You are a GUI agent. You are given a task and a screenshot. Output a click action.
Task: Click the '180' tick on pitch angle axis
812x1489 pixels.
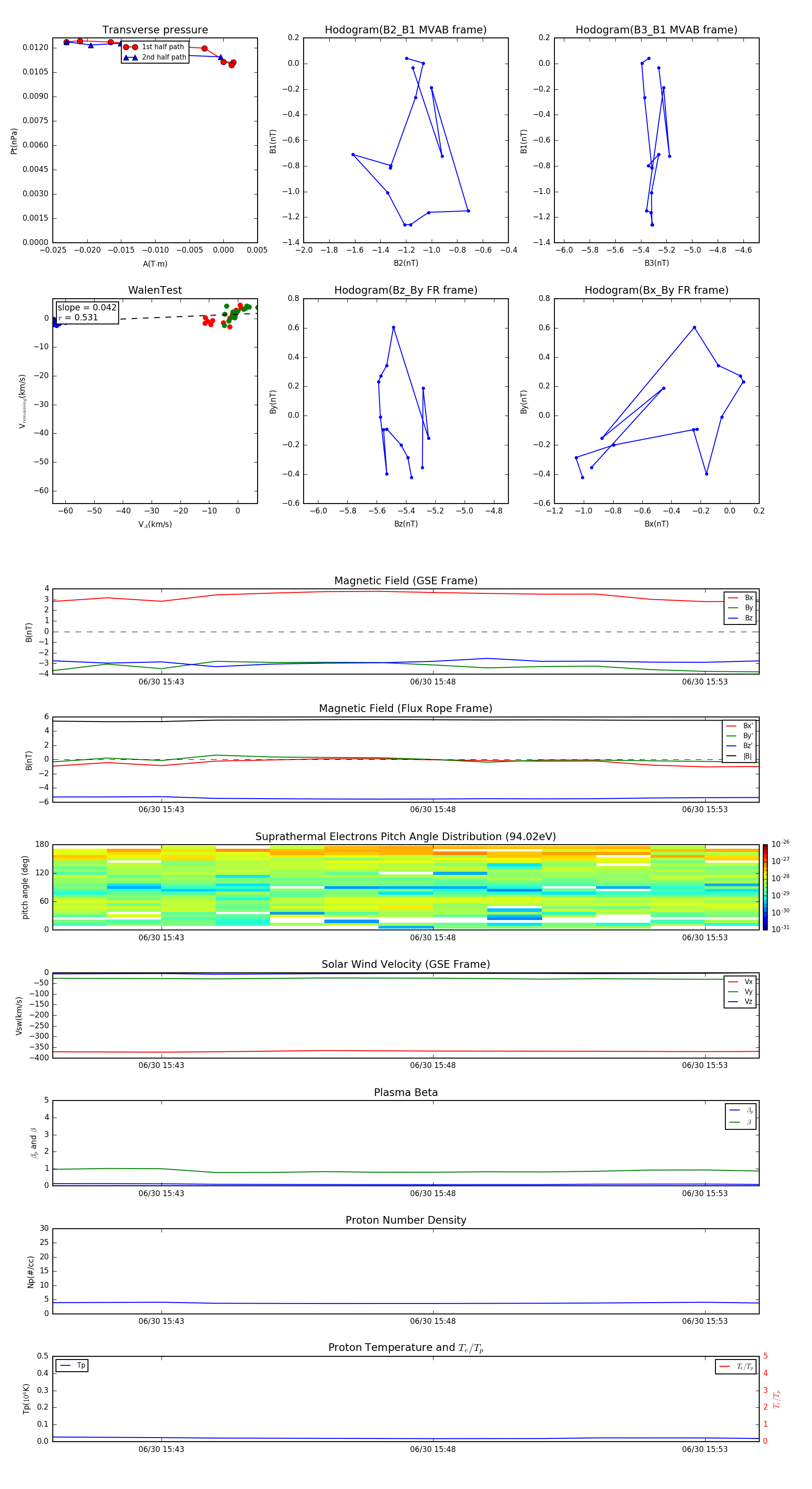click(42, 845)
